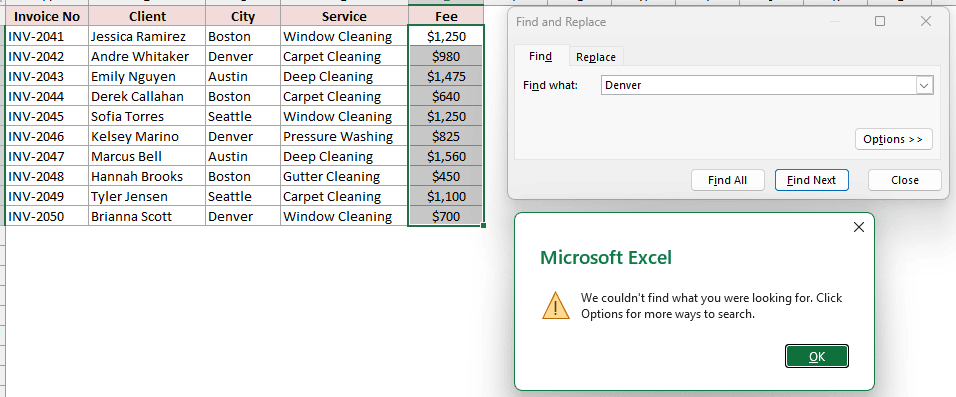Image resolution: width=956 pixels, height=397 pixels.
Task: Select cell INV-2048
Action: click(x=47, y=177)
